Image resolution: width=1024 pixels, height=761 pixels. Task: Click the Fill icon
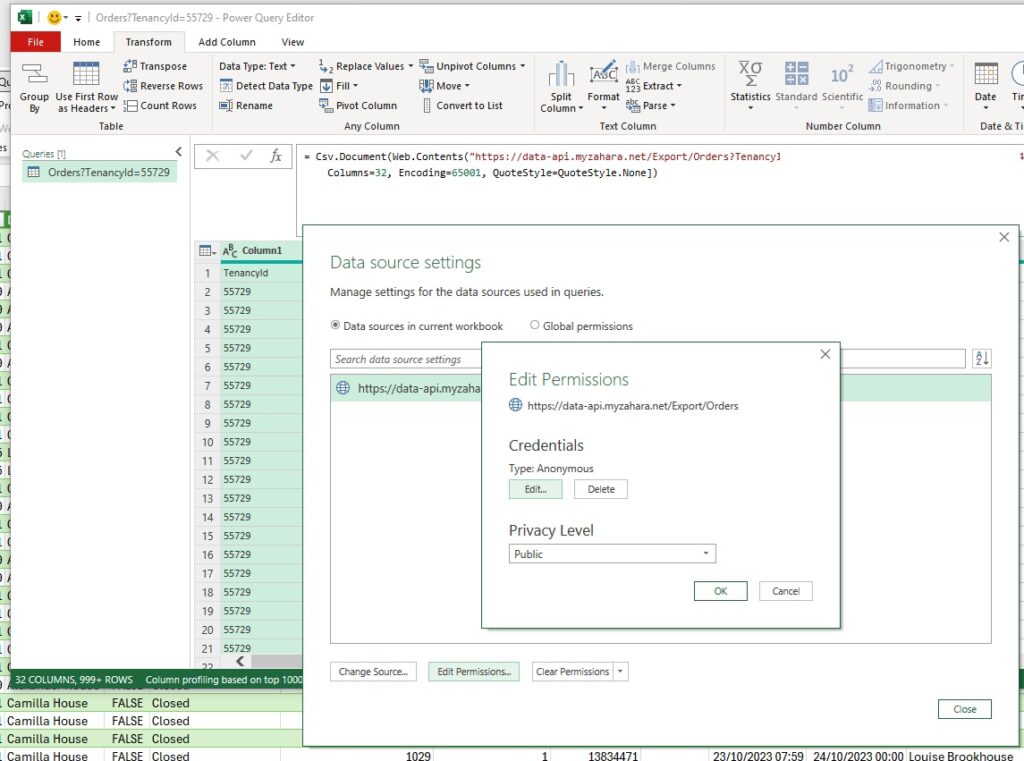pos(326,86)
